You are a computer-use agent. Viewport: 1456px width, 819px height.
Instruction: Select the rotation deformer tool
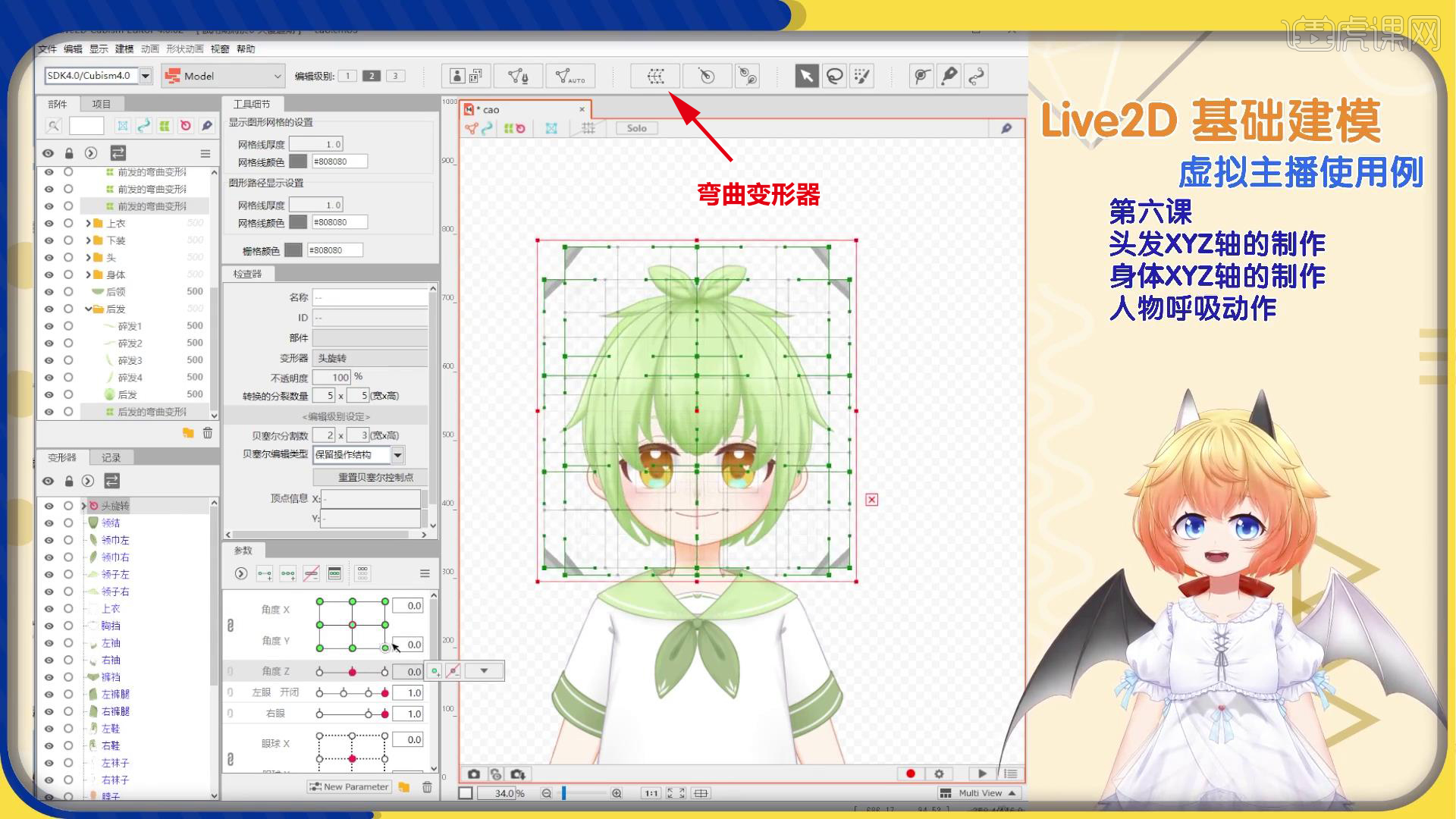706,76
